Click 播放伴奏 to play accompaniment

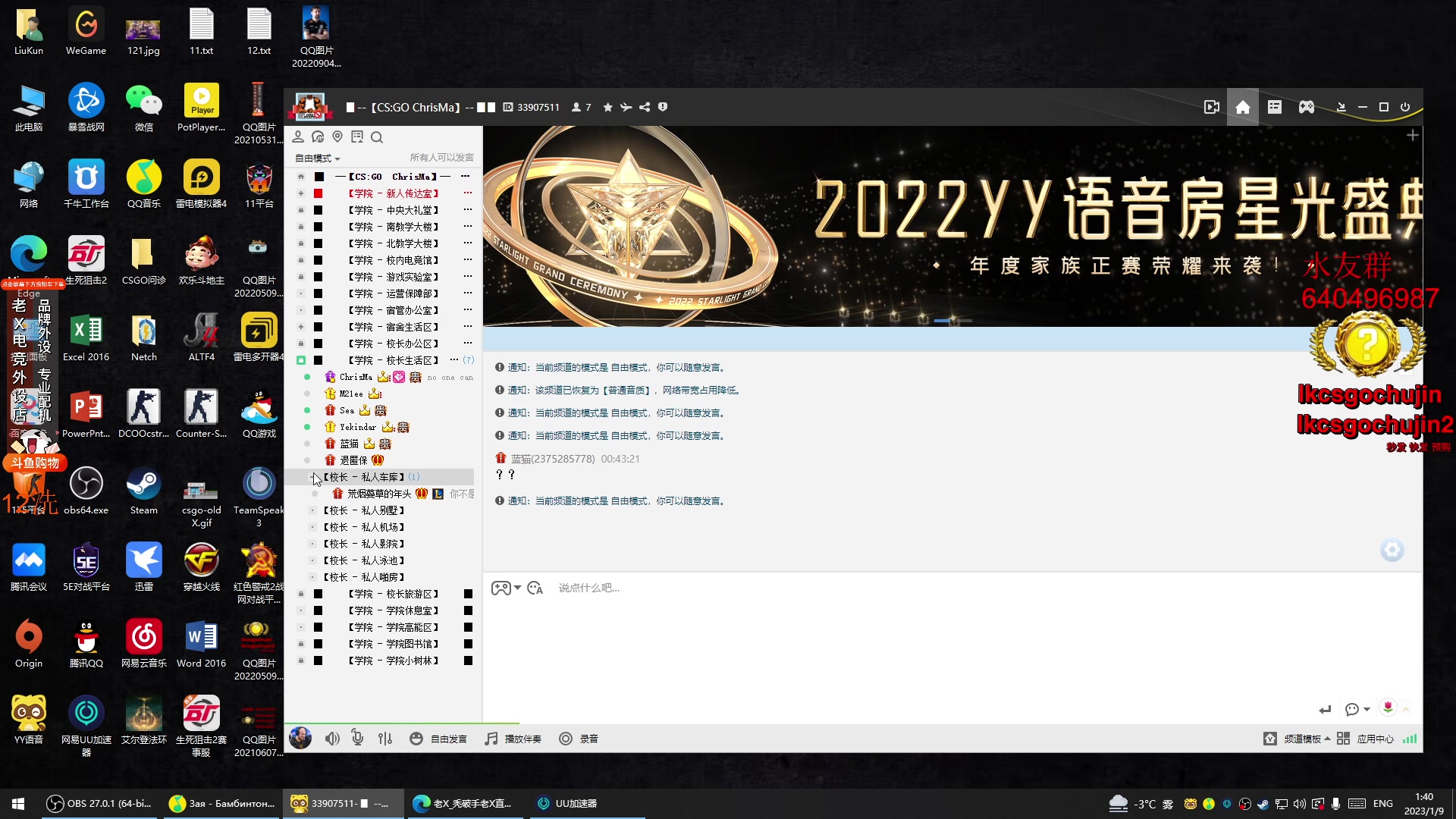pos(513,739)
